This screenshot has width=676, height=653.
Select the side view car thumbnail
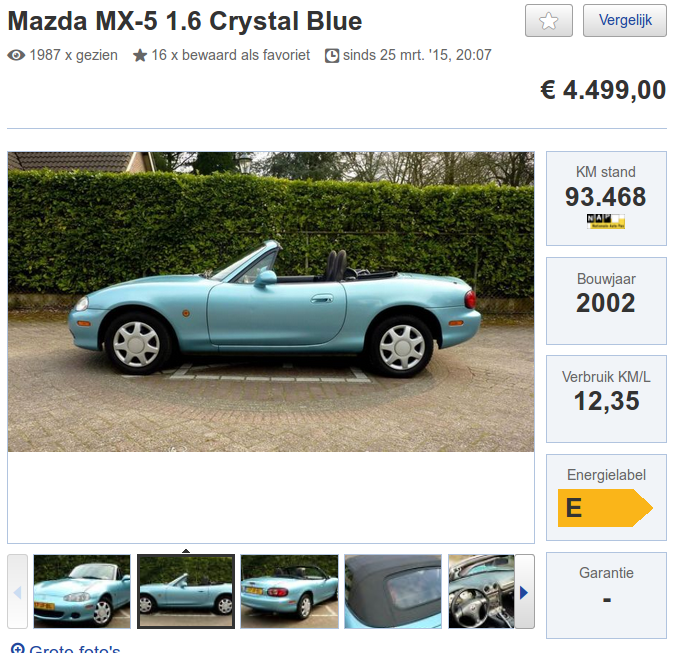point(186,591)
